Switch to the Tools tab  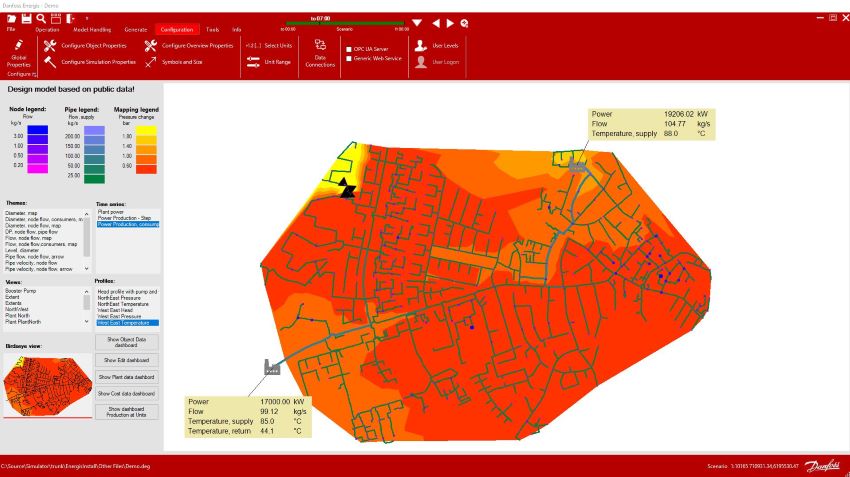click(x=212, y=30)
